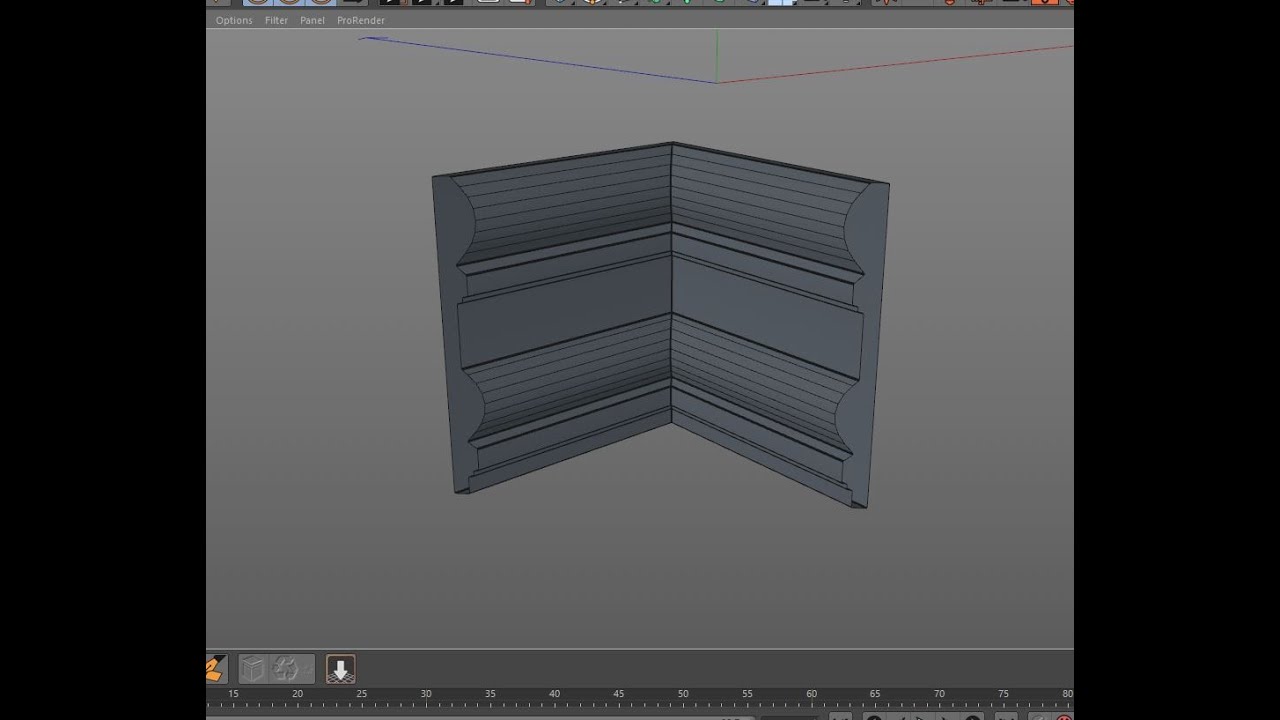Jump to frame 25 on timeline

tap(361, 694)
